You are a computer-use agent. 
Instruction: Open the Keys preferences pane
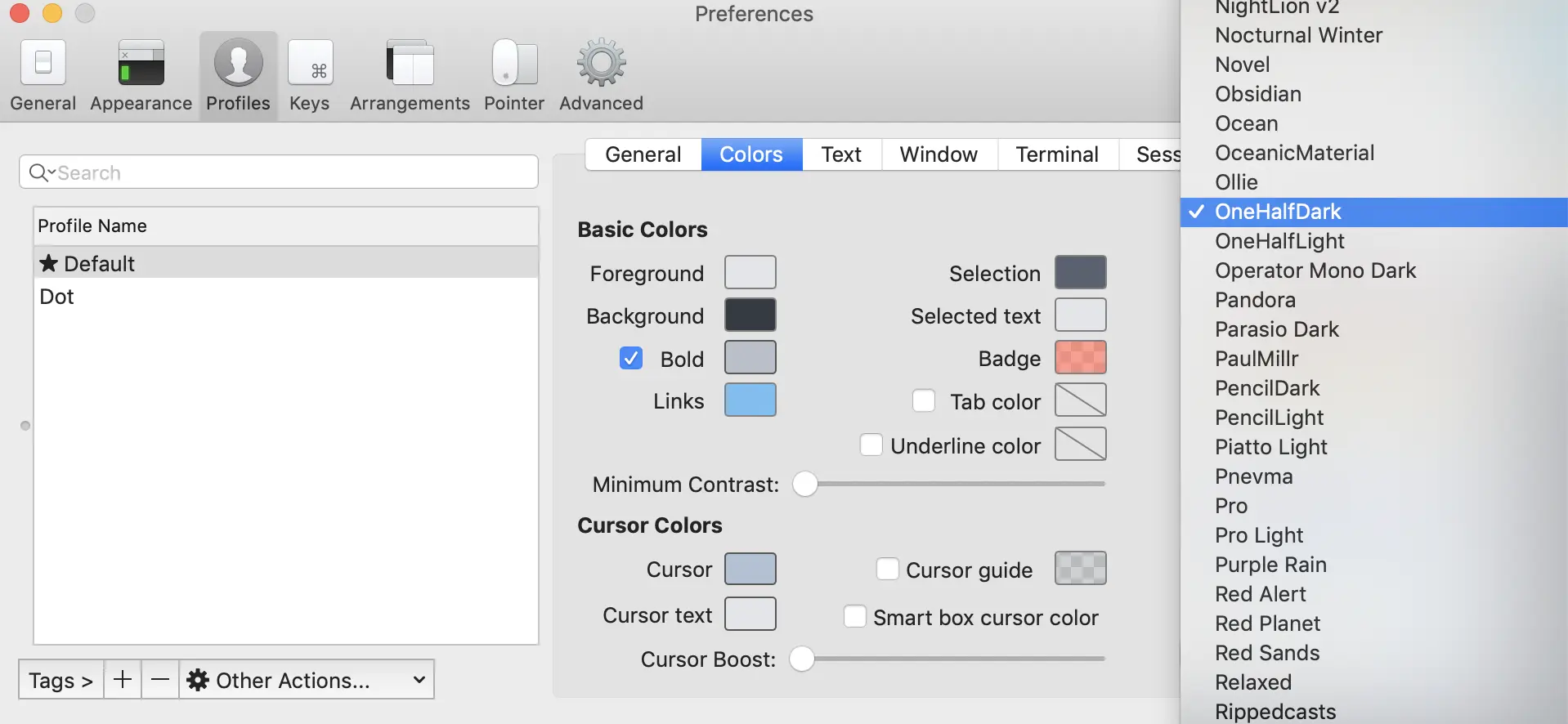[x=310, y=75]
